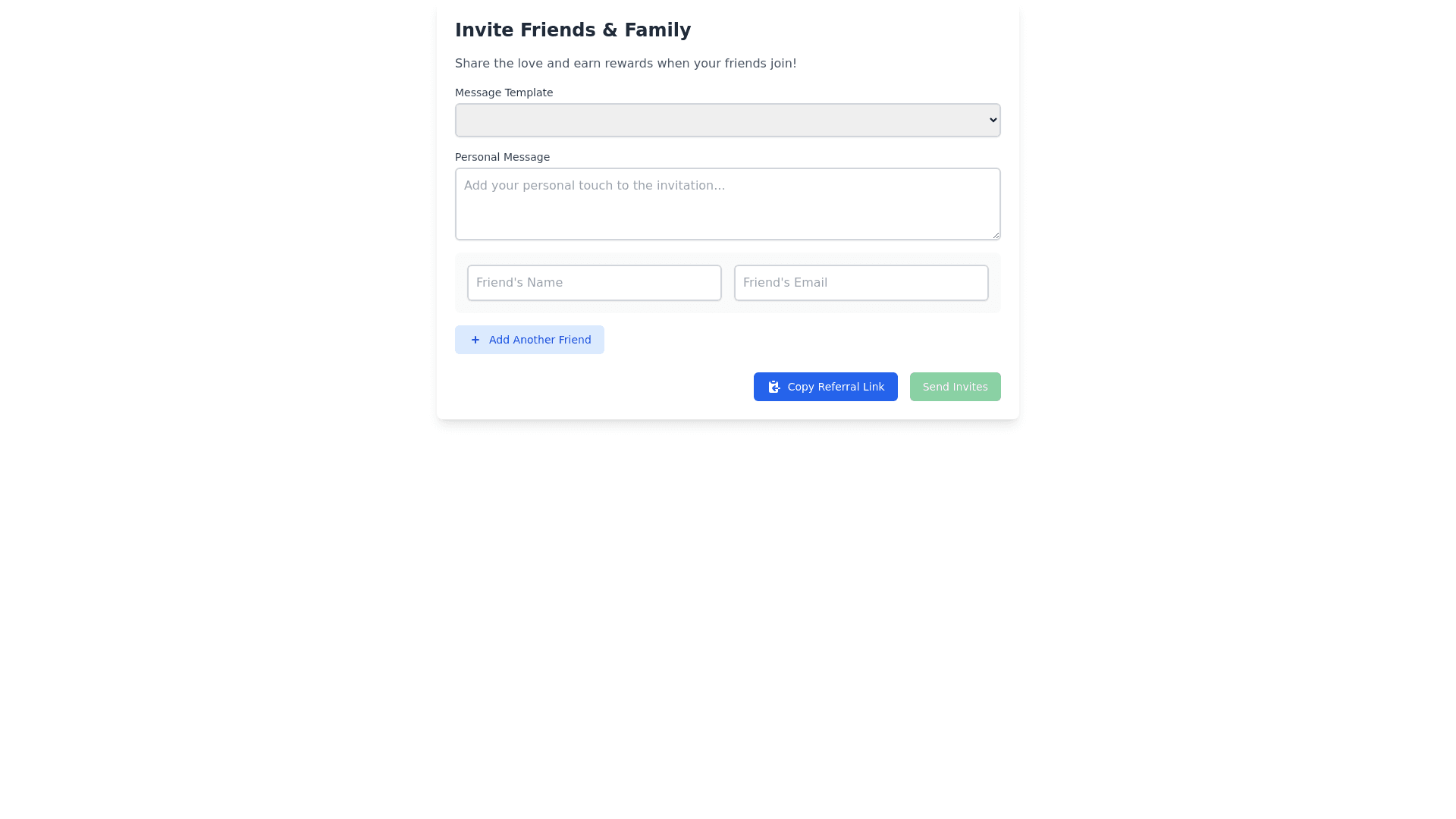Click the clipboard icon on Copy Referral Link
This screenshot has width=1456, height=819.
[773, 387]
